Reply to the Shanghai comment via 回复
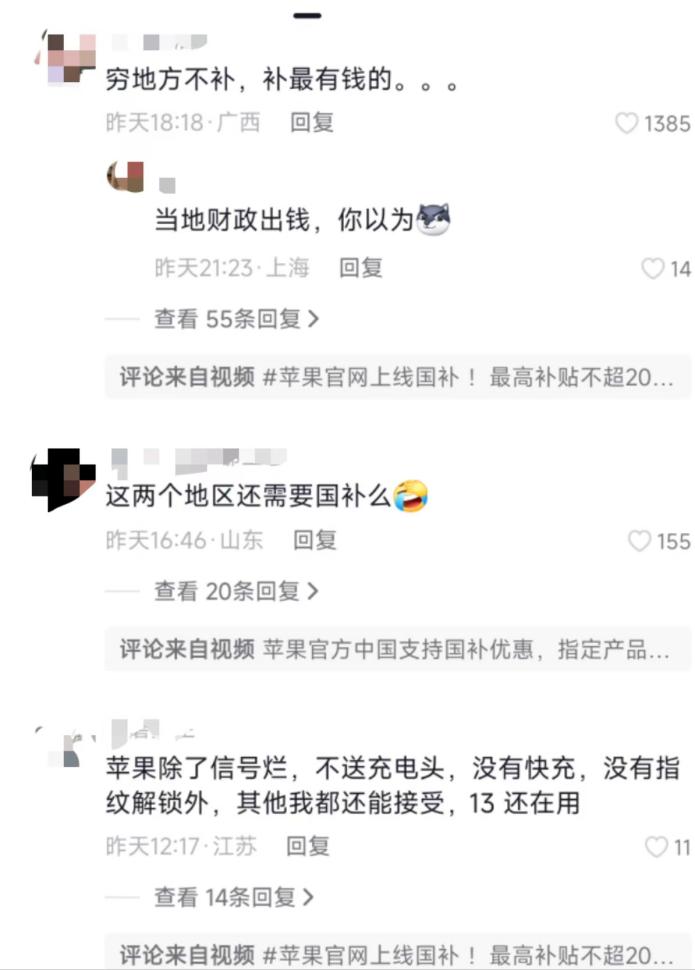The width and height of the screenshot is (695, 970). tap(361, 268)
